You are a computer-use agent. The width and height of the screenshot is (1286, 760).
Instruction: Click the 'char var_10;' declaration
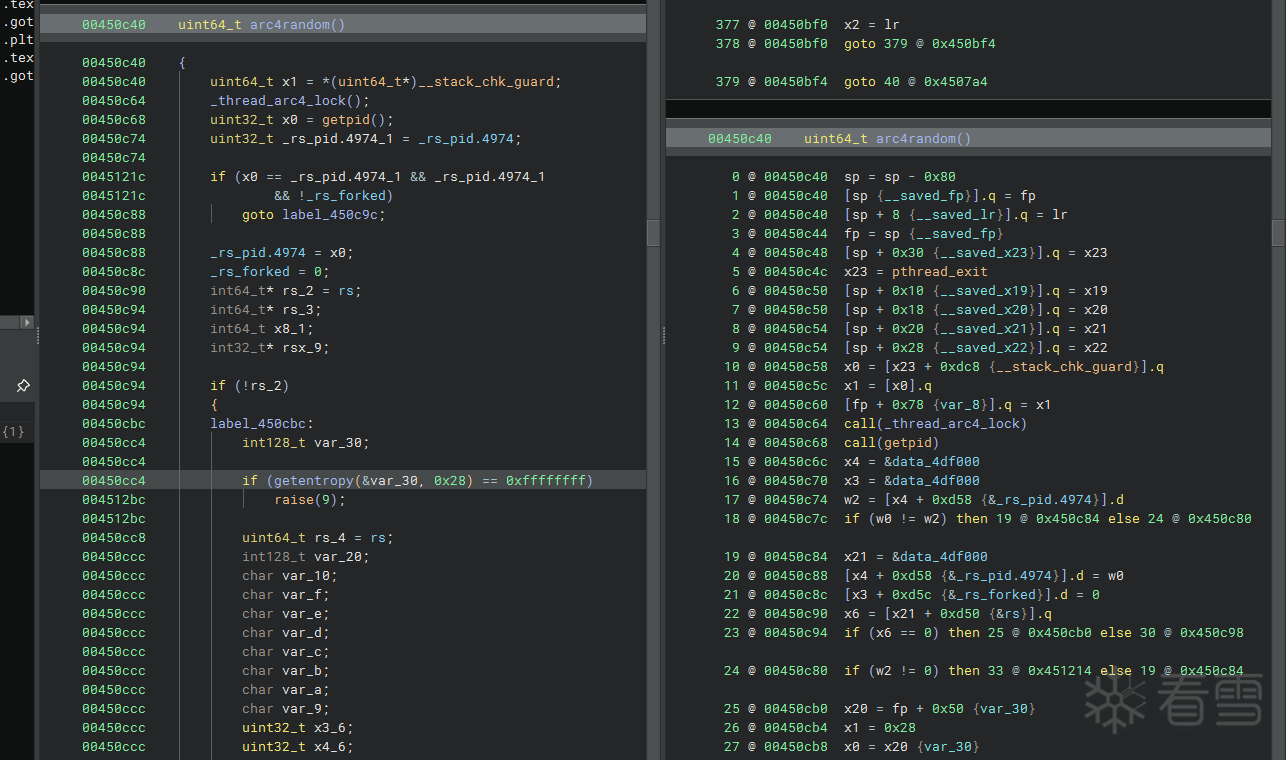[x=290, y=576]
